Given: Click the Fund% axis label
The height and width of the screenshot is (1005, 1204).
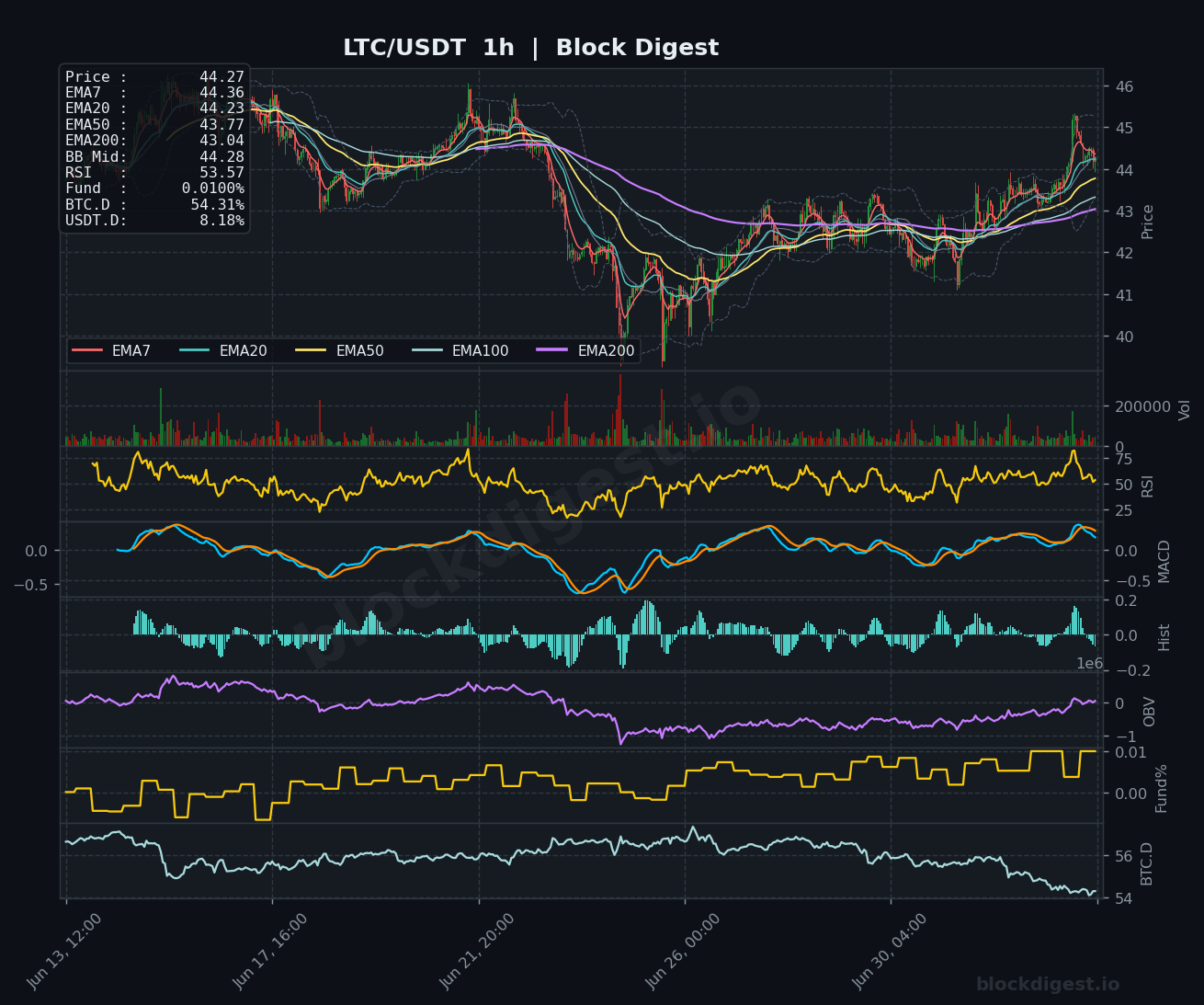Looking at the screenshot, I should point(1162,788).
